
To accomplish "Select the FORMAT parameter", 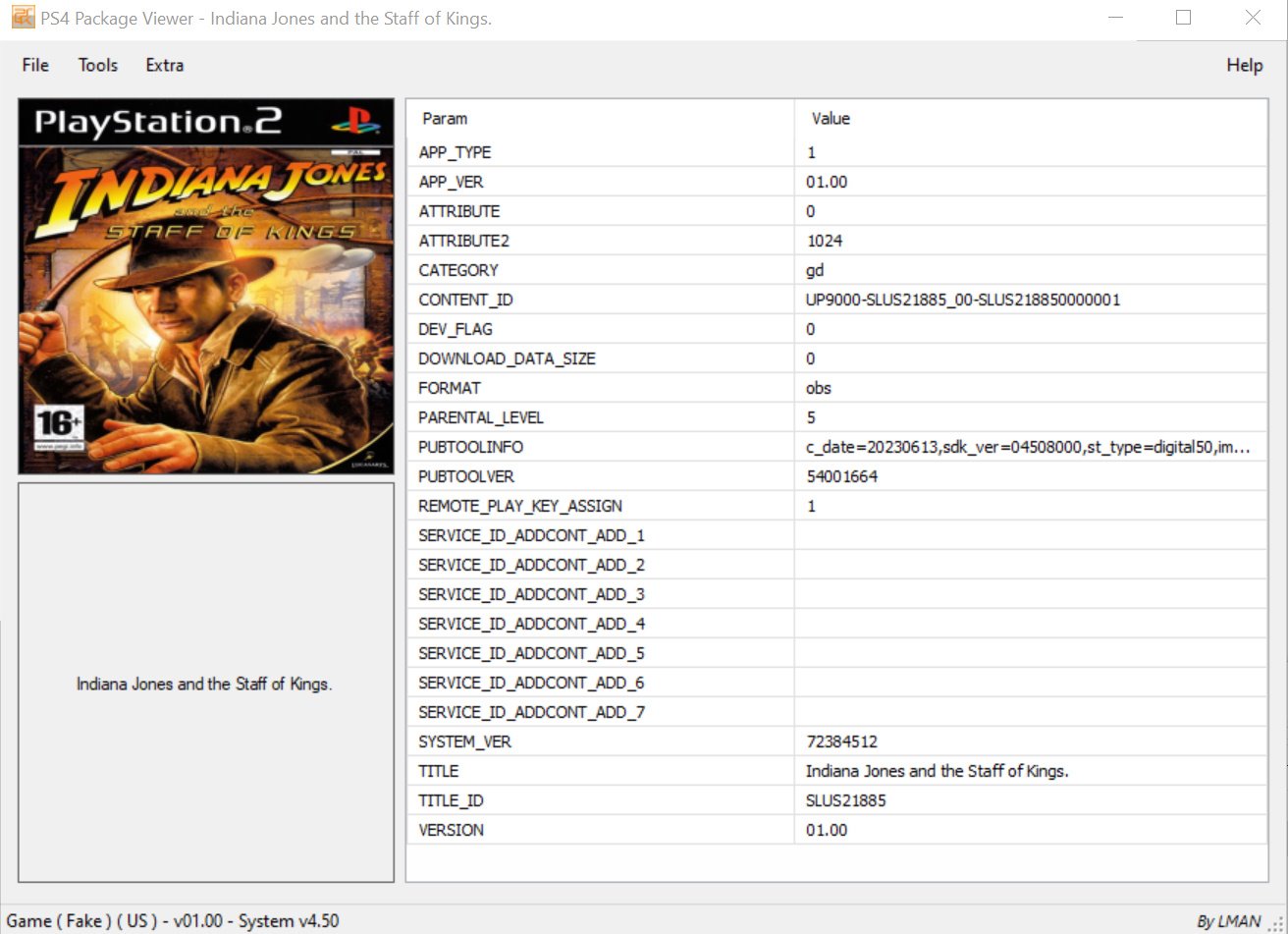I will tap(450, 388).
